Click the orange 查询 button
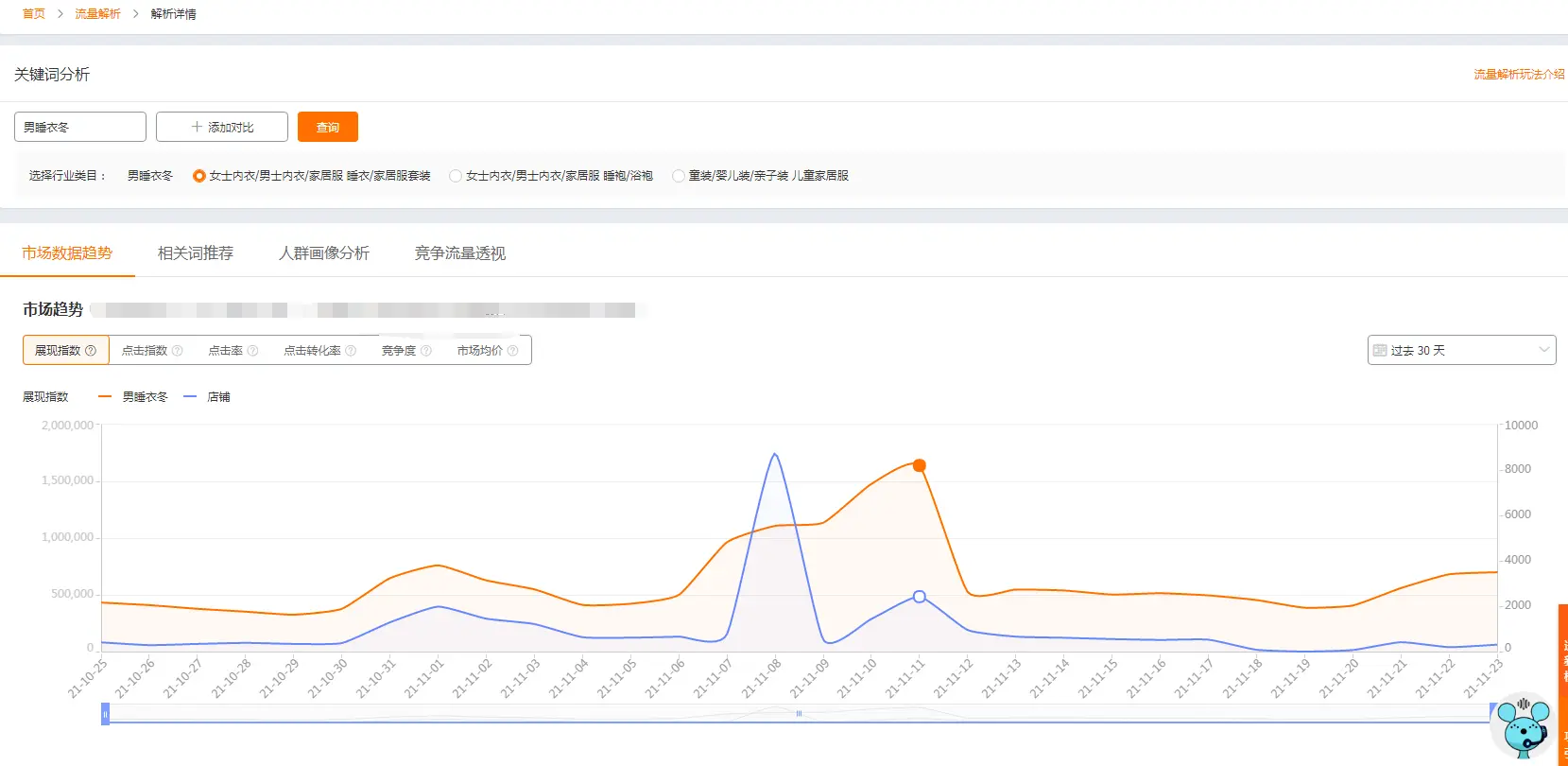 328,127
